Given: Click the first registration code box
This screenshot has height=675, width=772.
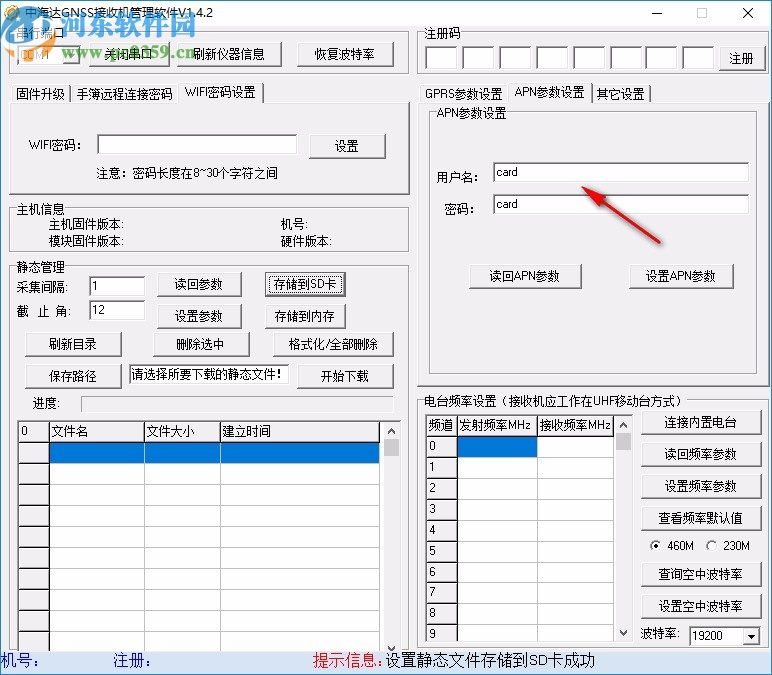Looking at the screenshot, I should click(441, 58).
